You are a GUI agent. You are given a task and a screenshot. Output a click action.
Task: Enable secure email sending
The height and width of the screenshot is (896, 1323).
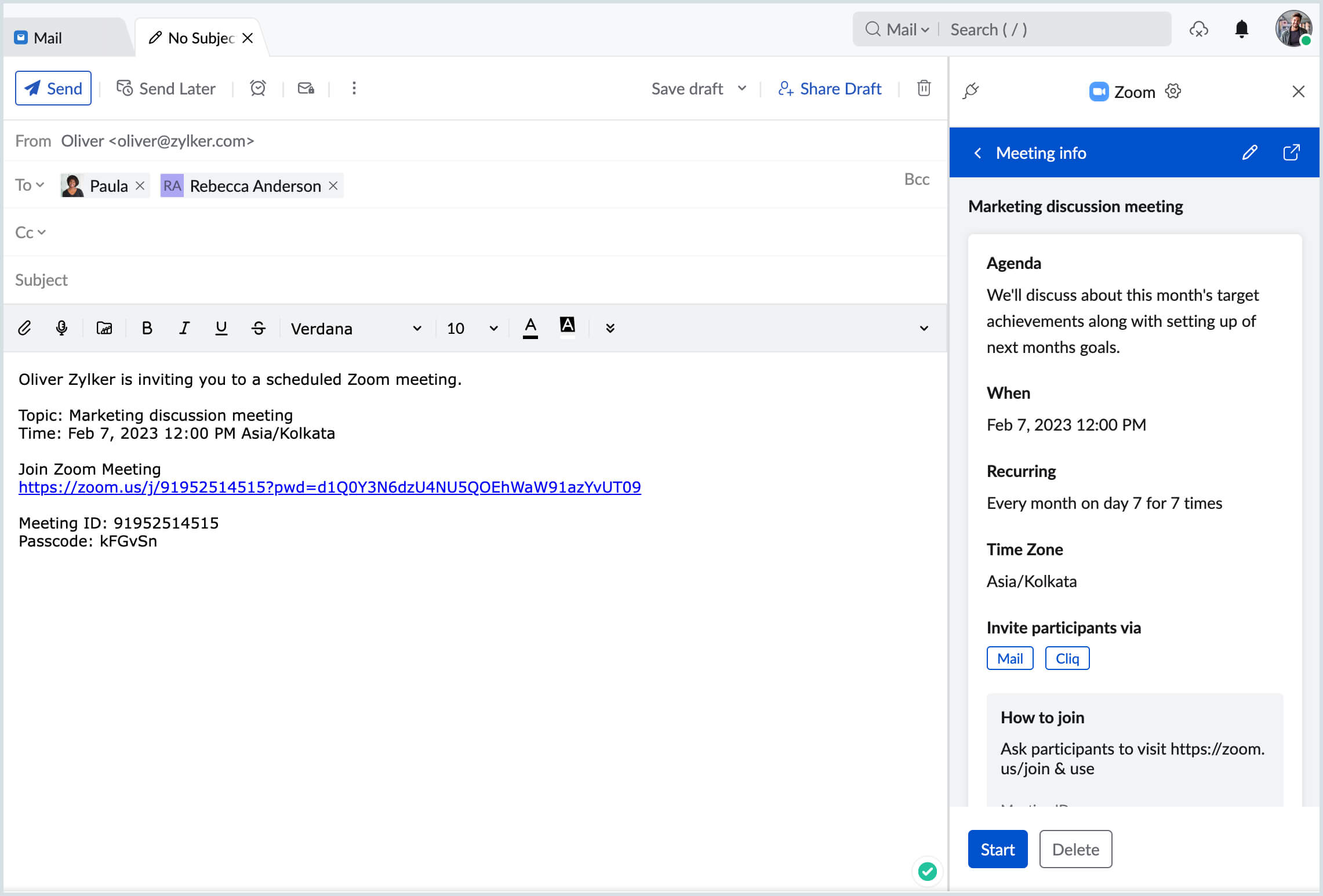(x=306, y=88)
